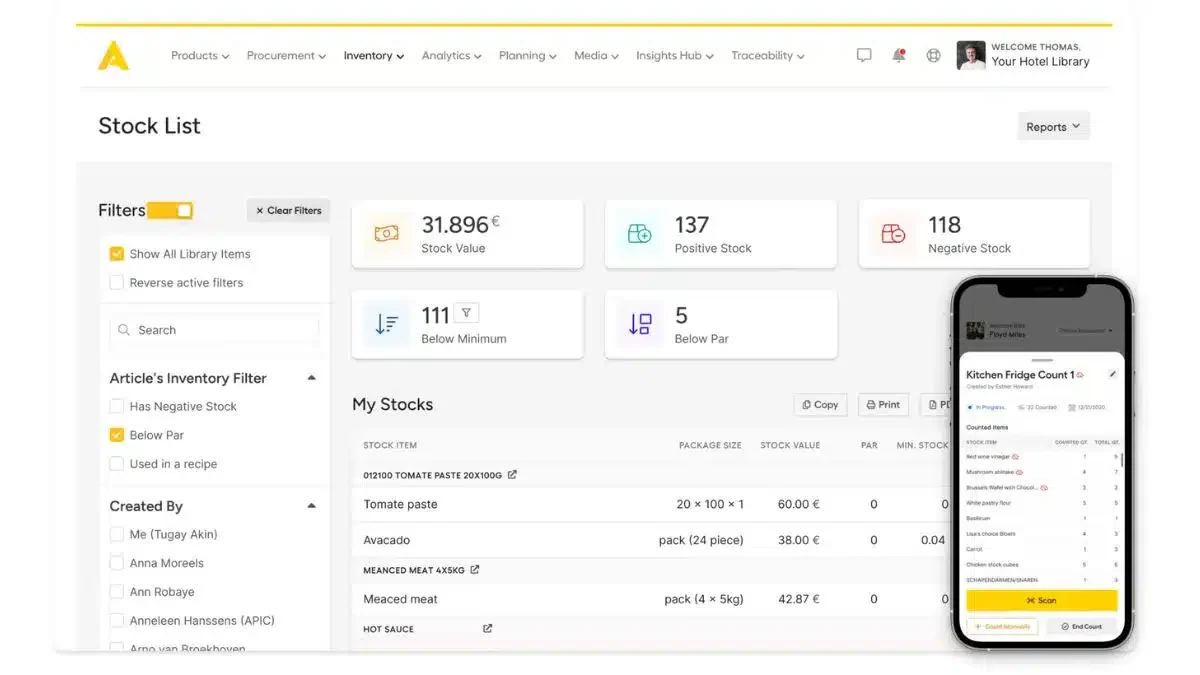Open the chat message icon
This screenshot has height=675, width=1200.
[864, 56]
